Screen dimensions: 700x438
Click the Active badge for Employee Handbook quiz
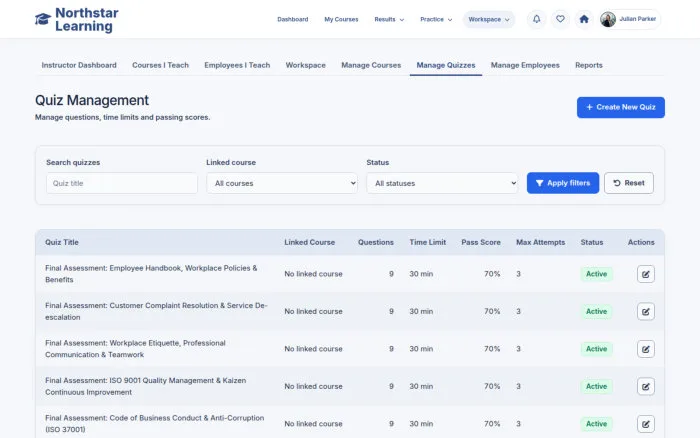(x=596, y=274)
